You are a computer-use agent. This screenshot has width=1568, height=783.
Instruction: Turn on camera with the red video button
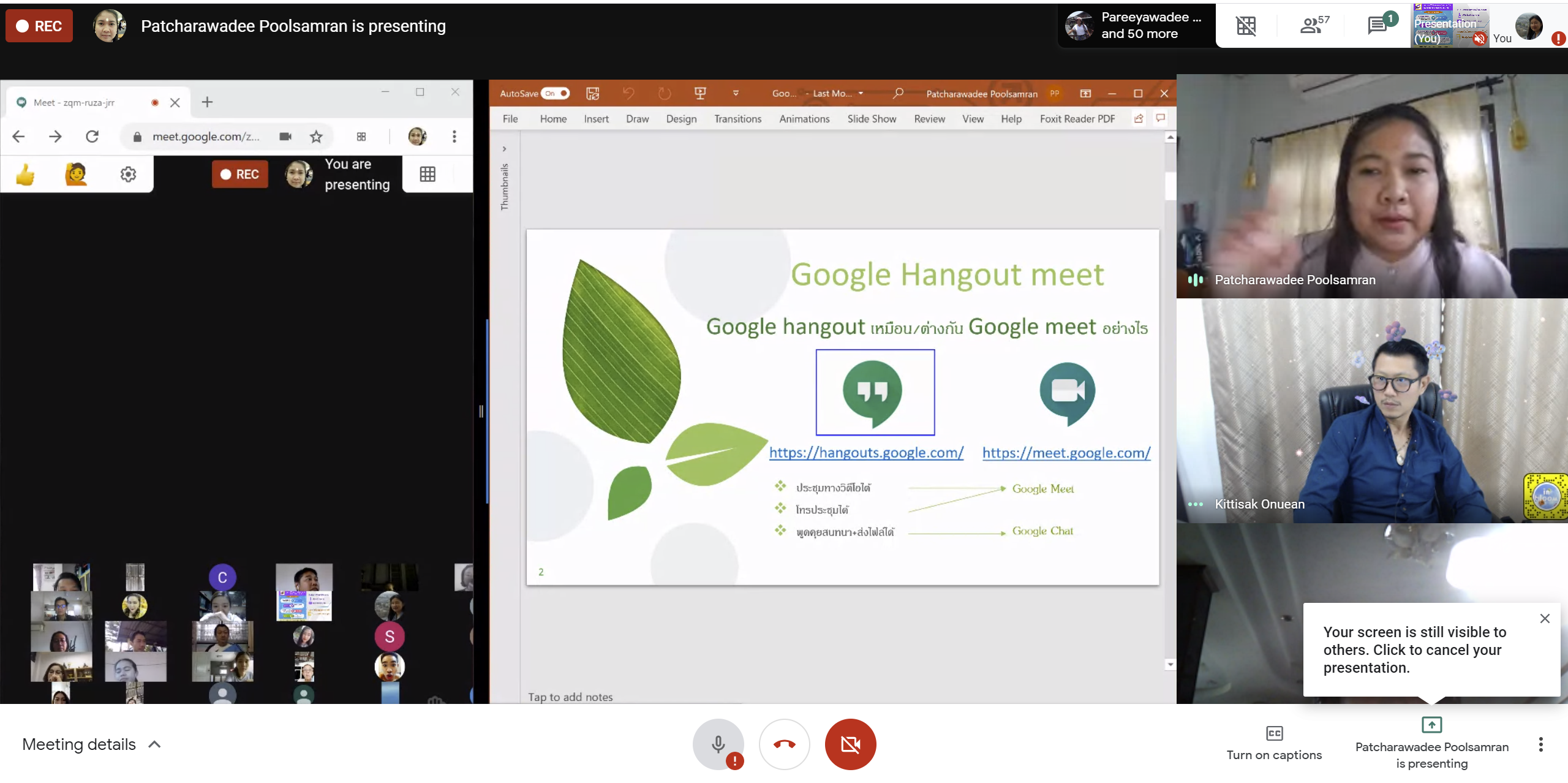point(850,744)
